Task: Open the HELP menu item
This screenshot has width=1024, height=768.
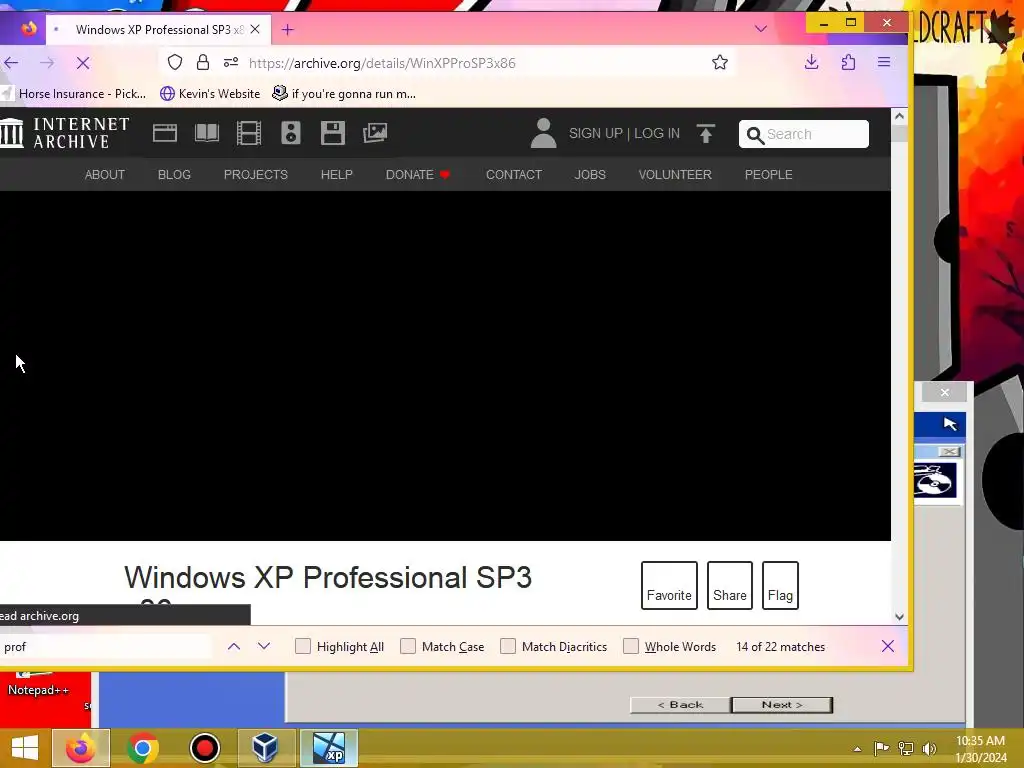Action: tap(336, 174)
